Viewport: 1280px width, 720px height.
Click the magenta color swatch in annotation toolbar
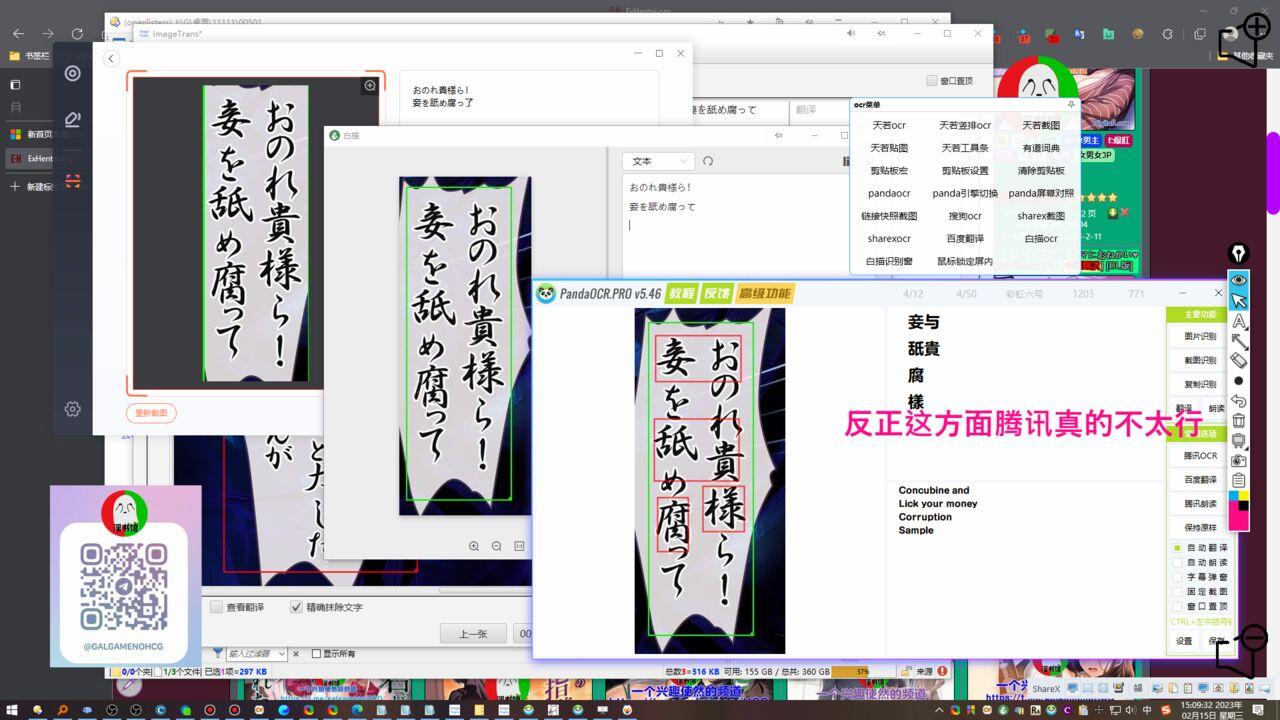pyautogui.click(x=1239, y=519)
